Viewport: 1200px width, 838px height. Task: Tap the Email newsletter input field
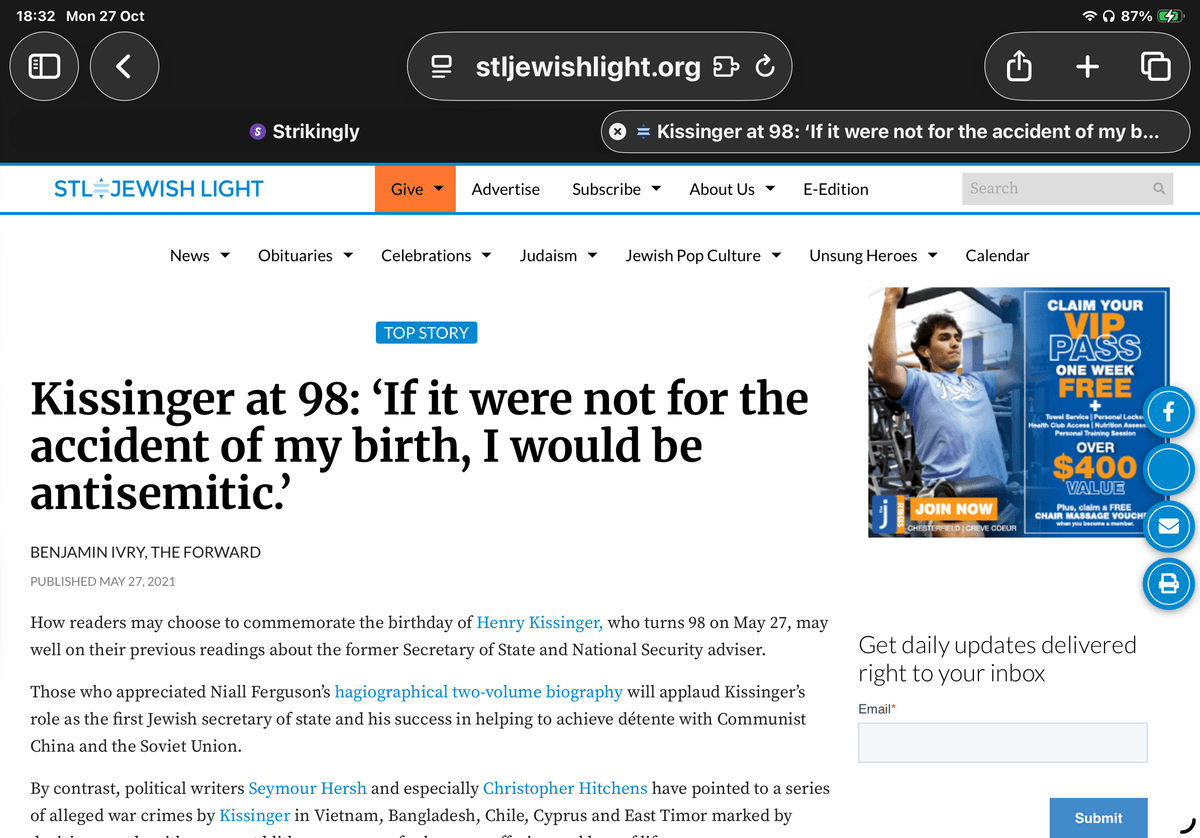tap(1002, 743)
